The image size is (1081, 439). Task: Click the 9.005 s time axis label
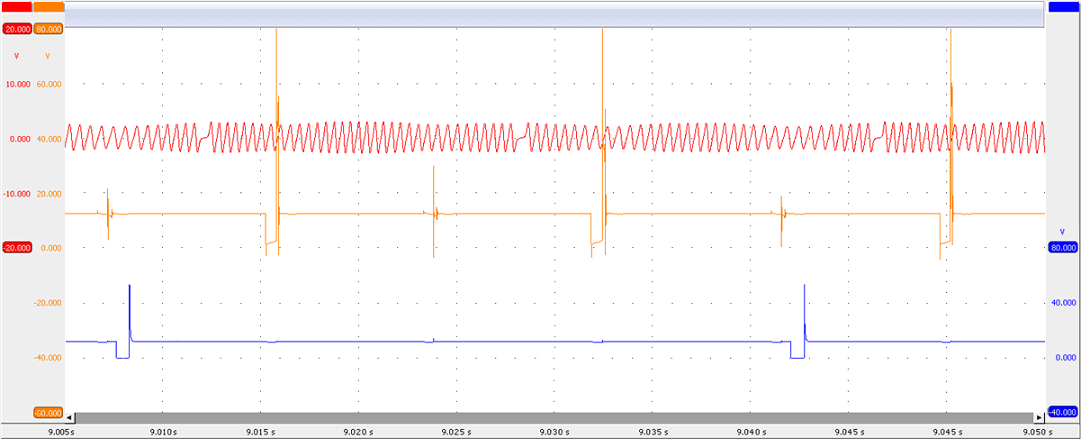point(62,431)
